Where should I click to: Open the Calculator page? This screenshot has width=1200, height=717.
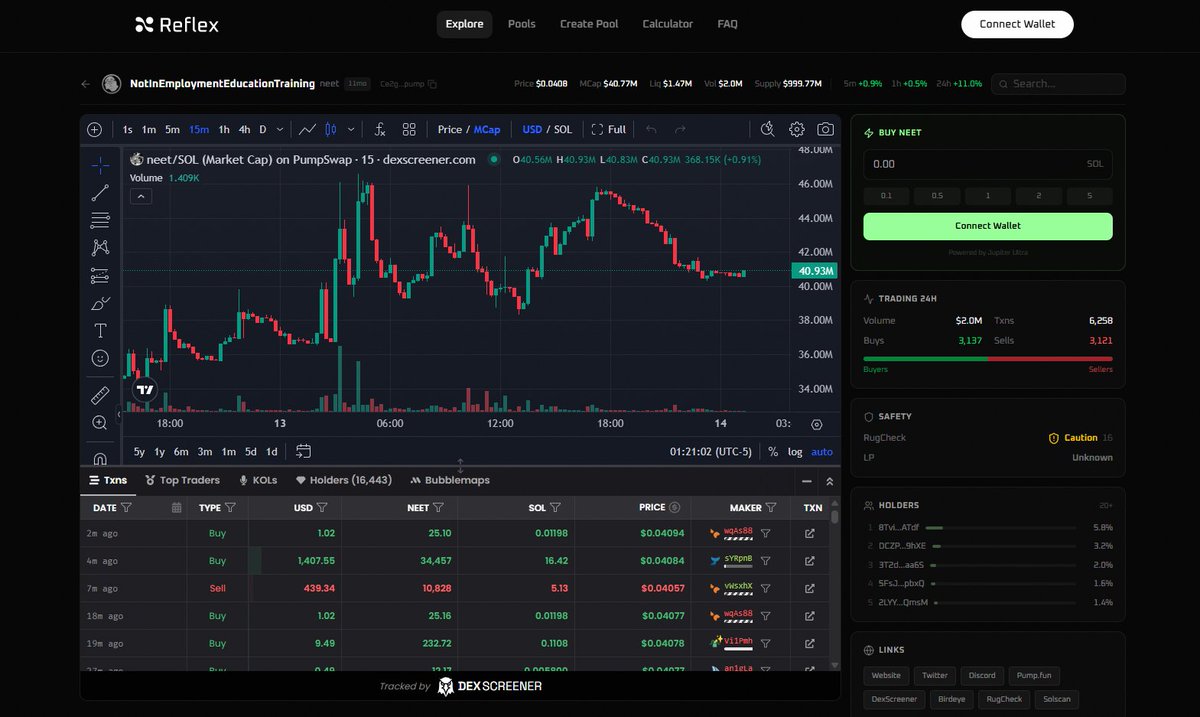[x=667, y=24]
